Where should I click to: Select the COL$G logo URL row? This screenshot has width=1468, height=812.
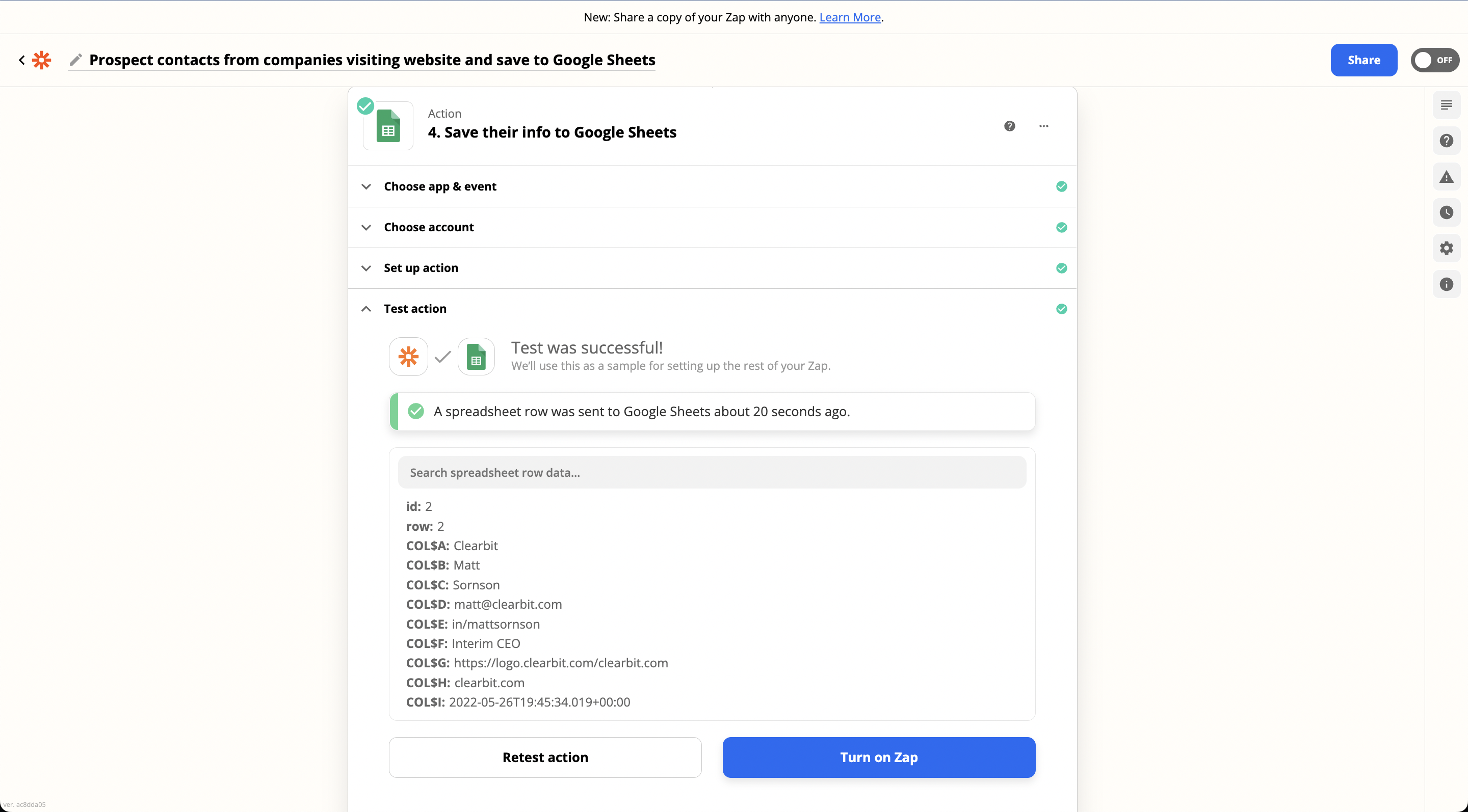pos(537,663)
